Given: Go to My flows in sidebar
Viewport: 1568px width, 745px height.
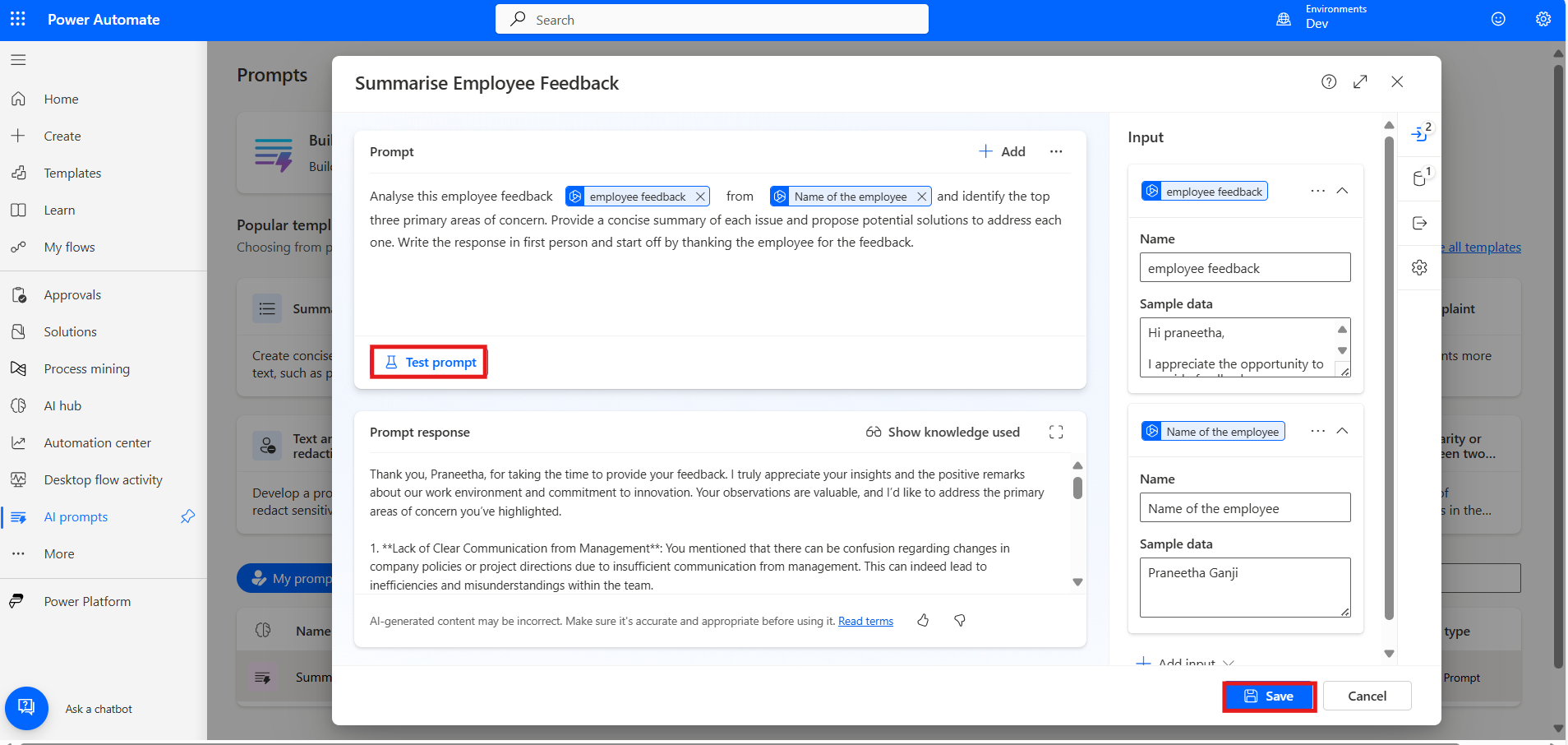Looking at the screenshot, I should coord(69,248).
